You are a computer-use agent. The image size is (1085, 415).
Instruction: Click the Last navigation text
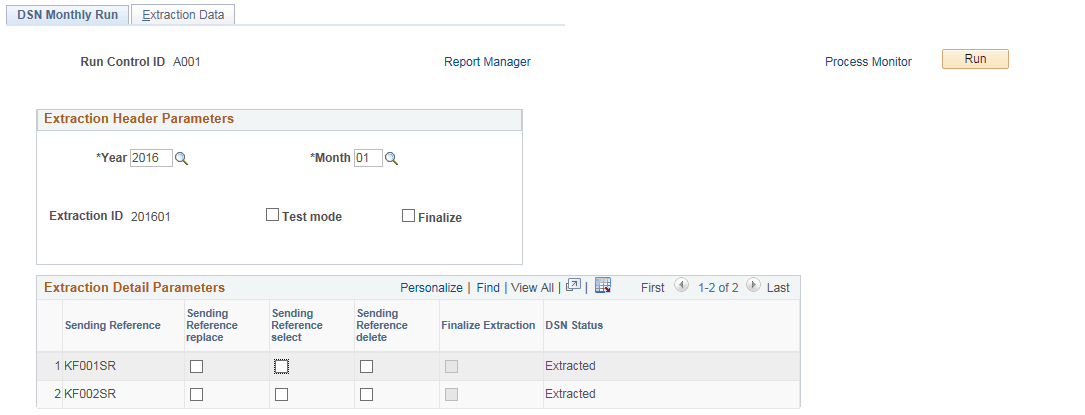point(778,288)
